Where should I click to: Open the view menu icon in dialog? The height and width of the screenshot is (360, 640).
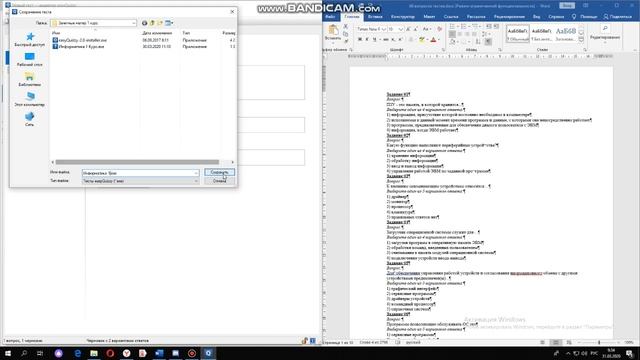pos(169,23)
